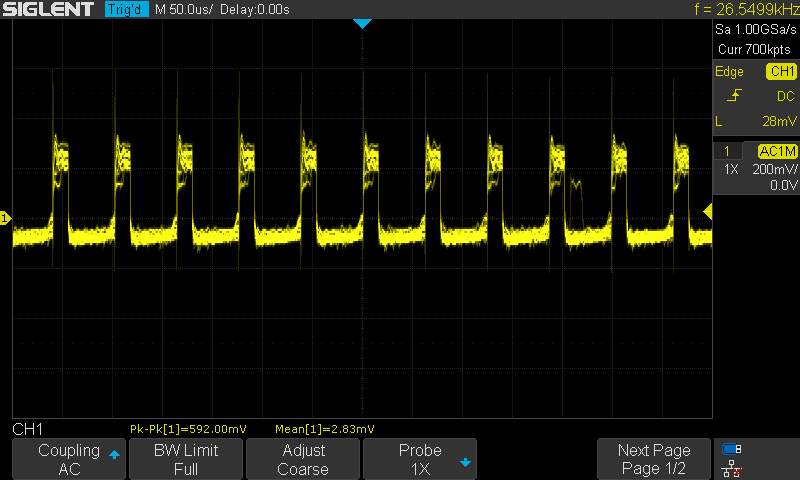Viewport: 800px width, 480px height.
Task: Open the Coupling AC dropdown
Action: click(x=69, y=459)
